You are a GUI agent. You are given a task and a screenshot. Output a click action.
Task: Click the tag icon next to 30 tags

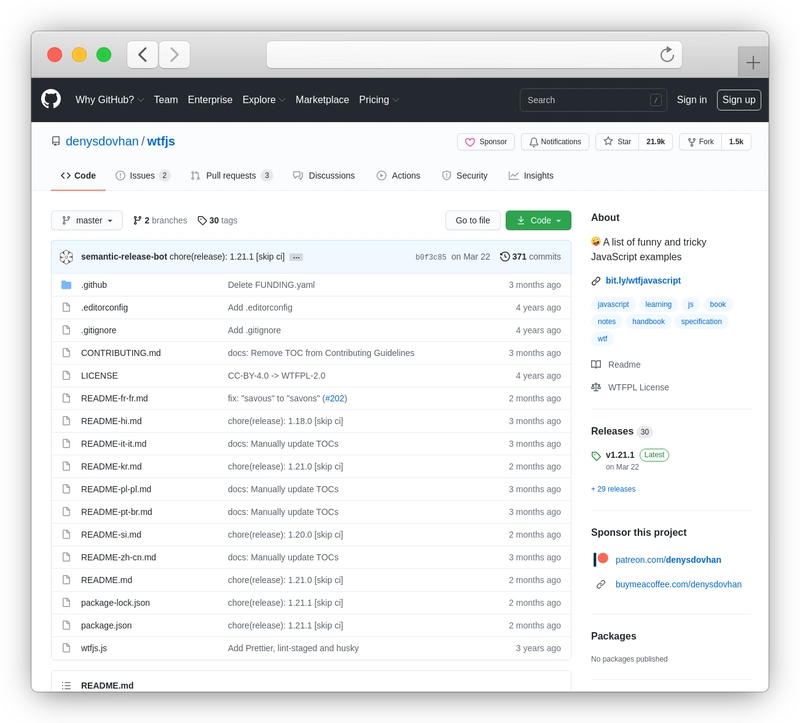(202, 220)
